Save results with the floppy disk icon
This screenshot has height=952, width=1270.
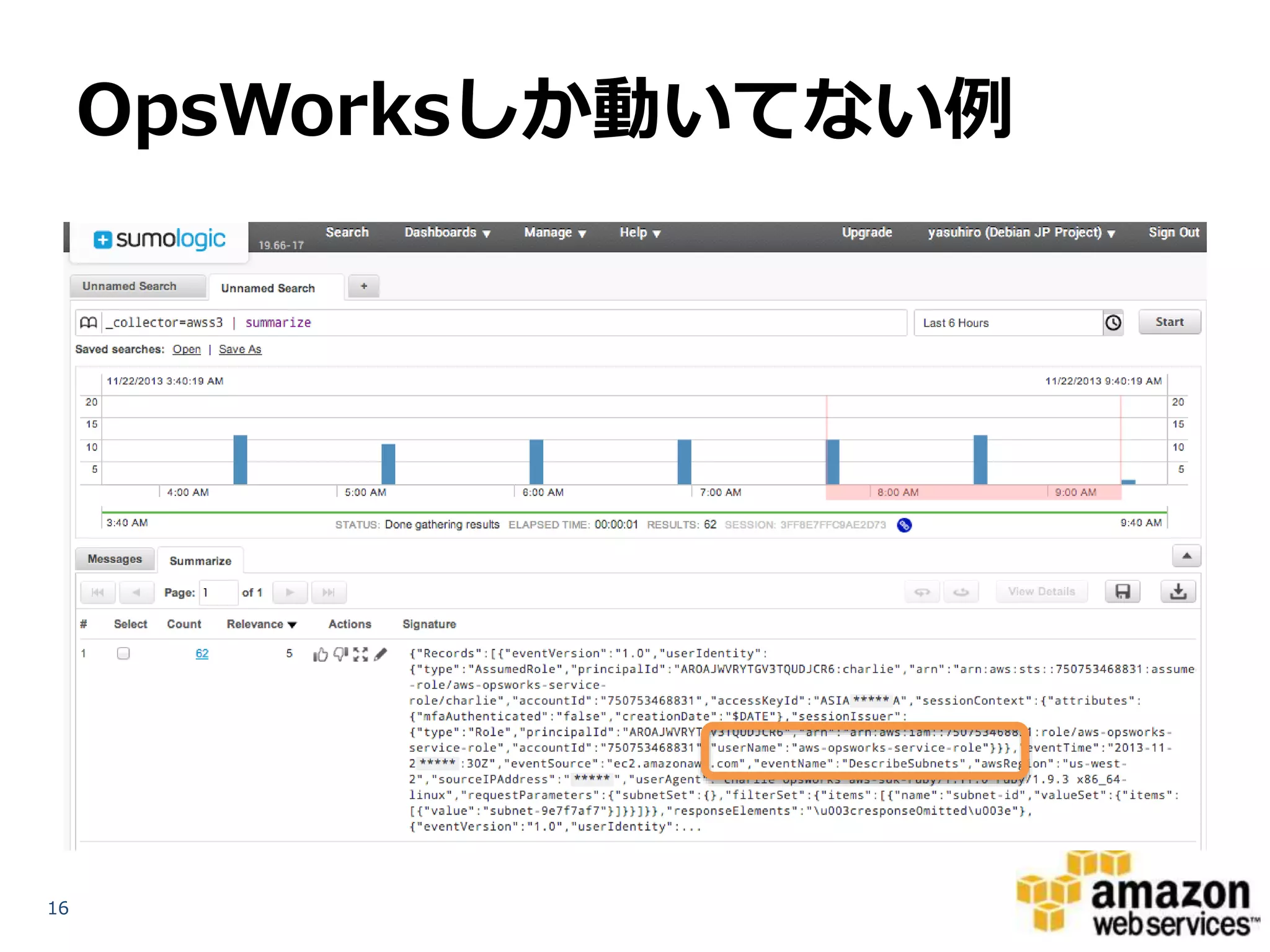pyautogui.click(x=1122, y=591)
